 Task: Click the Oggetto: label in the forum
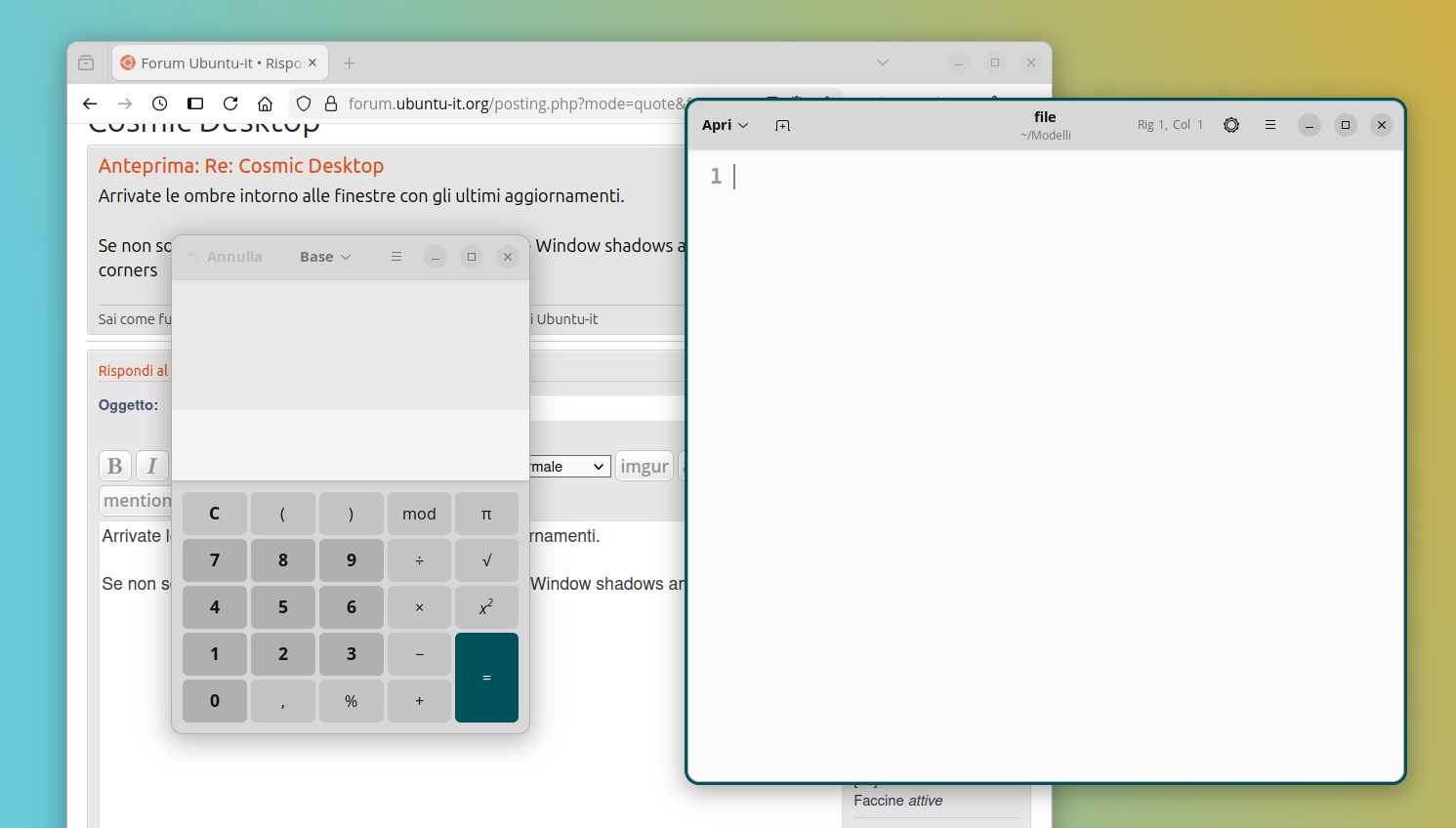tap(128, 405)
